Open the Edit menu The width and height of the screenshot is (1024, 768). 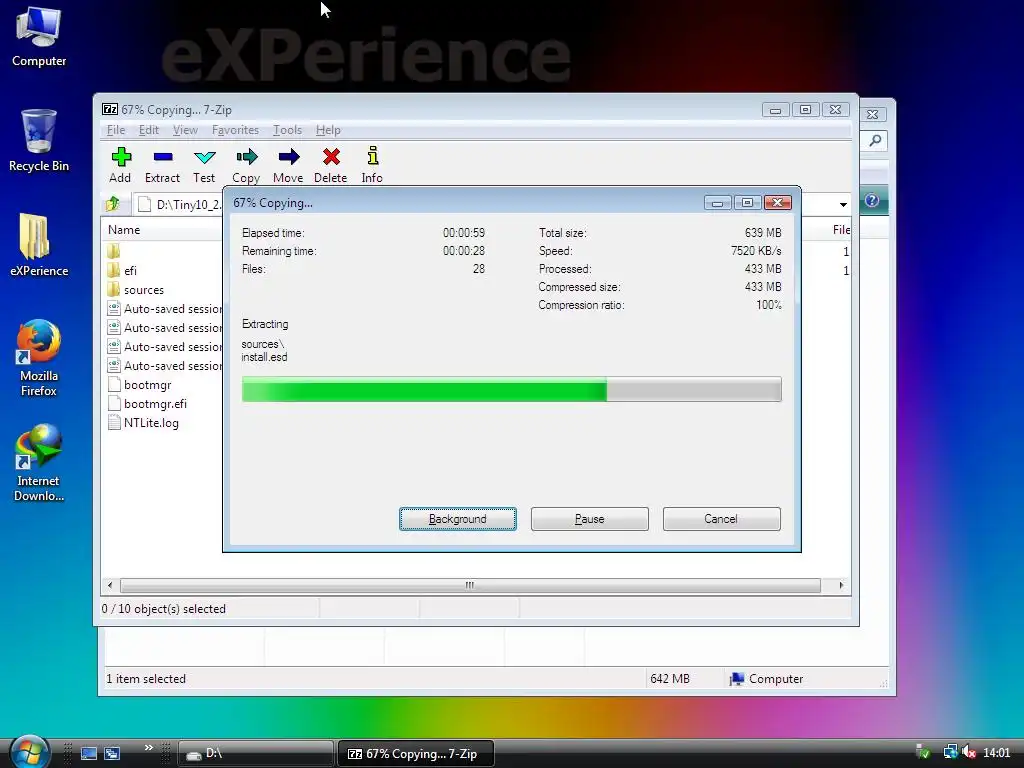tap(149, 130)
